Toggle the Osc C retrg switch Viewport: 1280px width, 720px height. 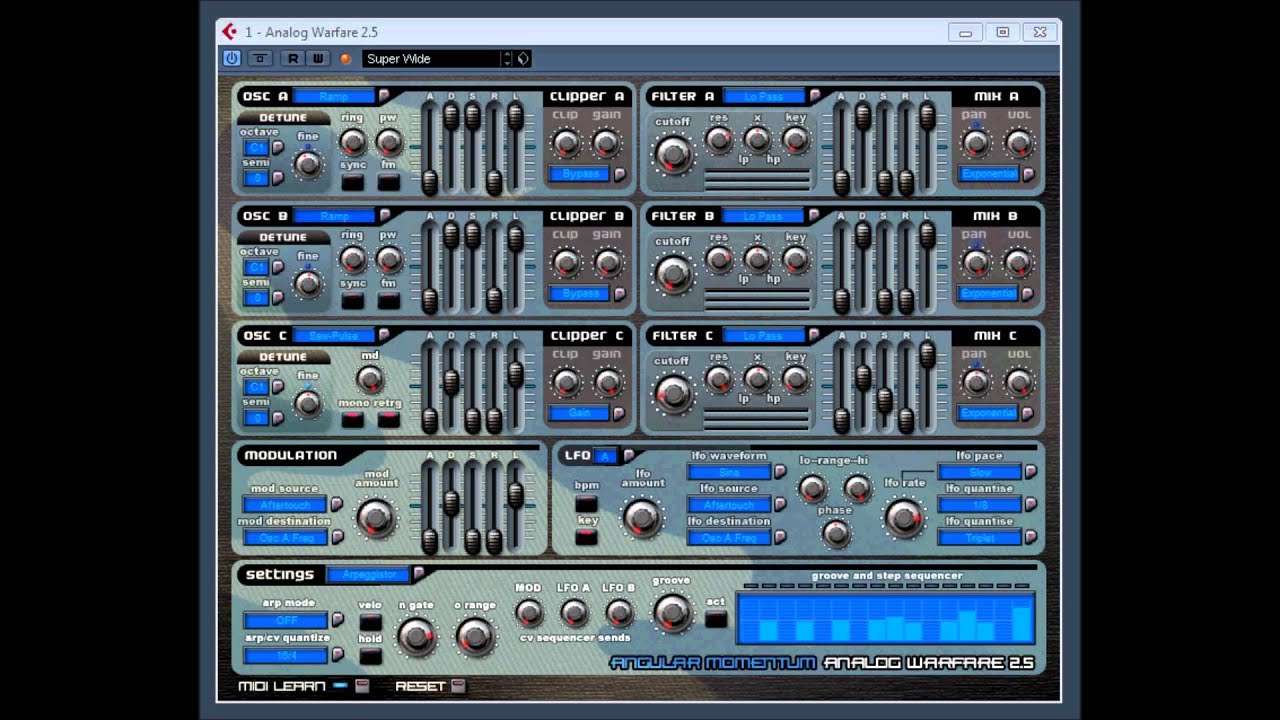388,420
